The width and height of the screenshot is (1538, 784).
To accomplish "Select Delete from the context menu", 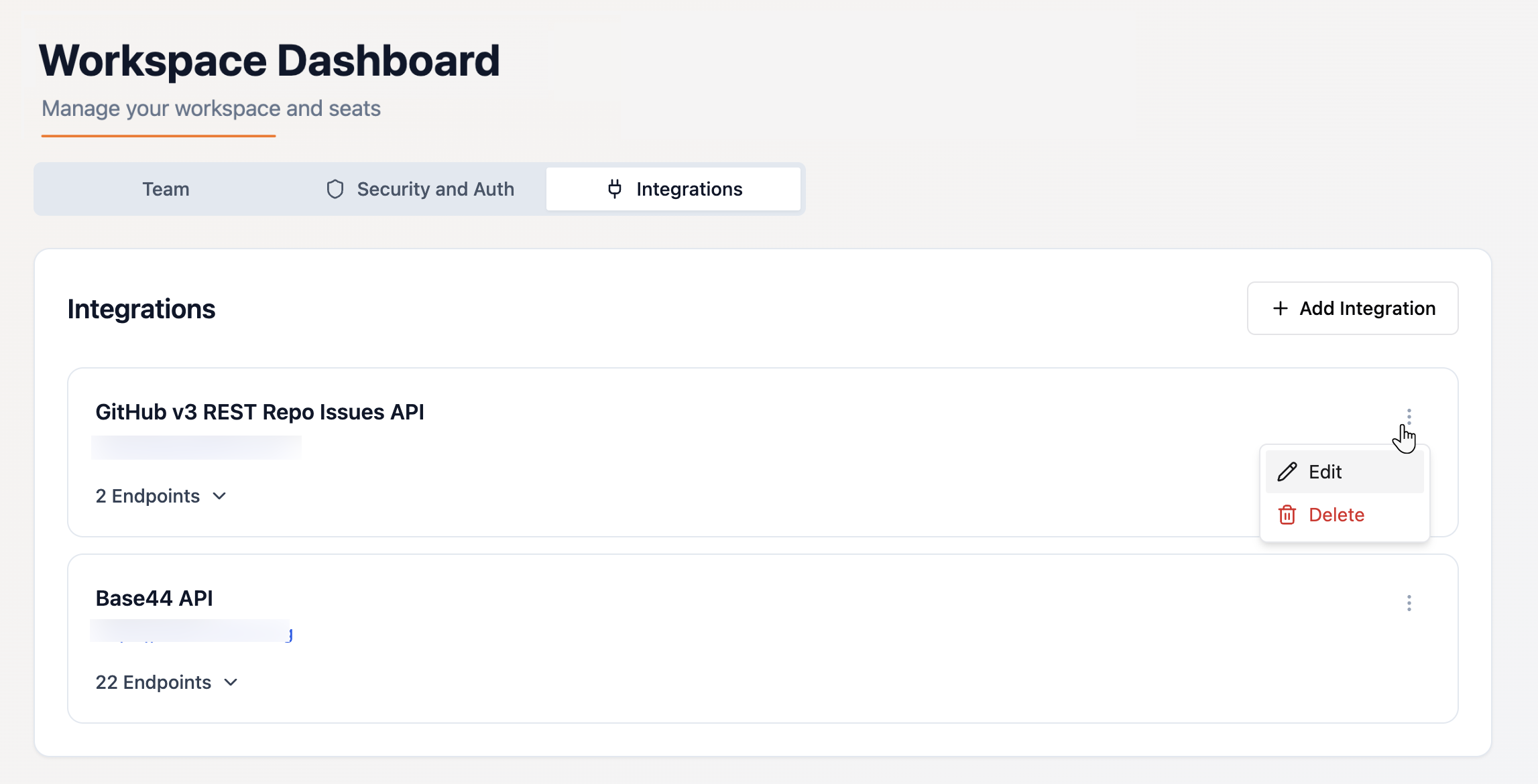I will 1336,515.
